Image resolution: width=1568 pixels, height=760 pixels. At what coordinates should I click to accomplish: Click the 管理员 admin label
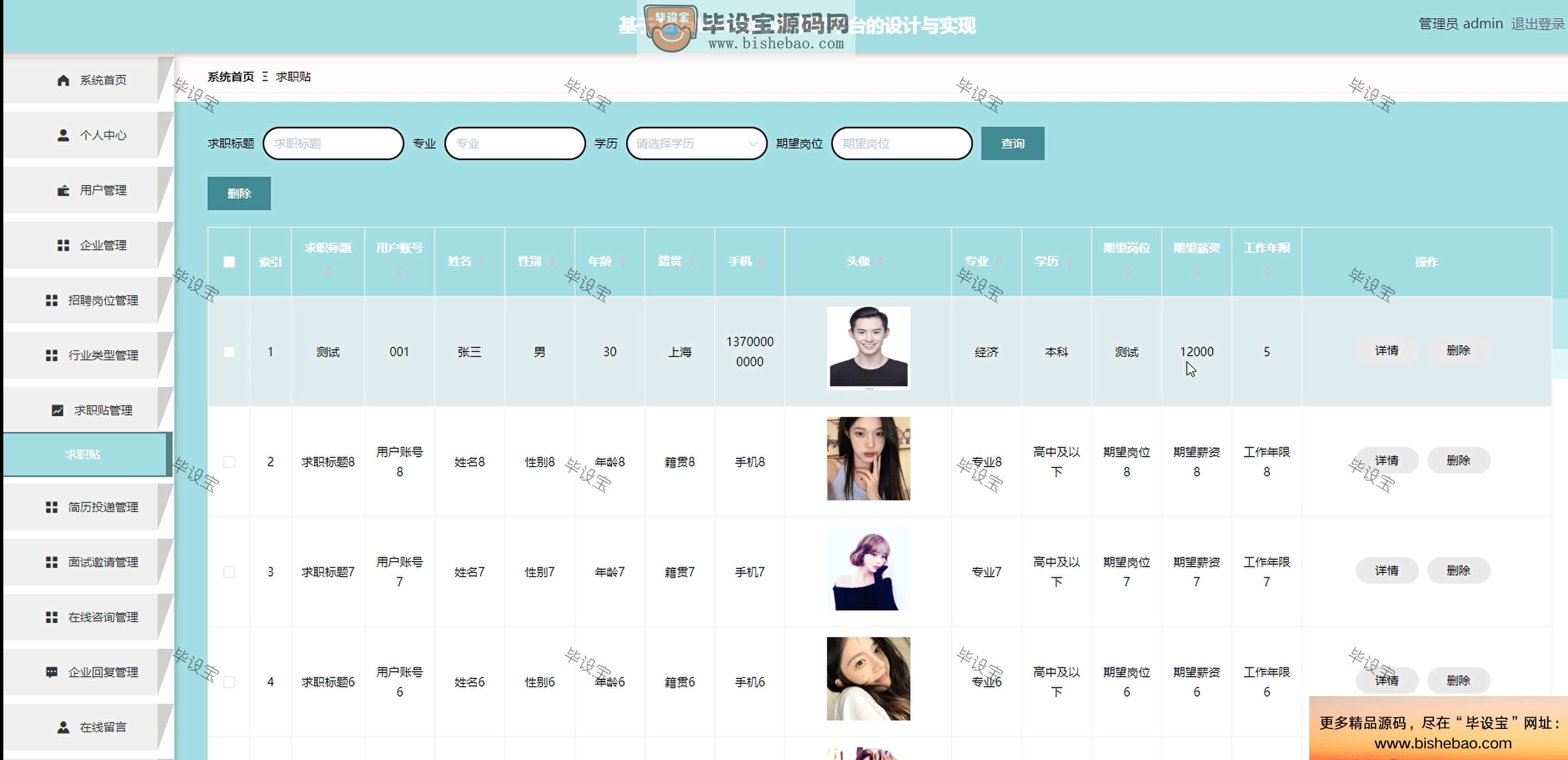1461,24
